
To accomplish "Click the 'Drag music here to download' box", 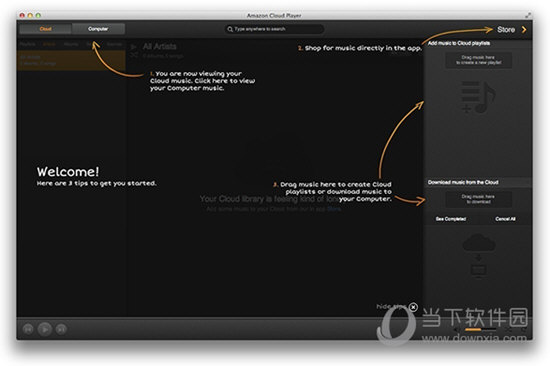I will click(478, 199).
